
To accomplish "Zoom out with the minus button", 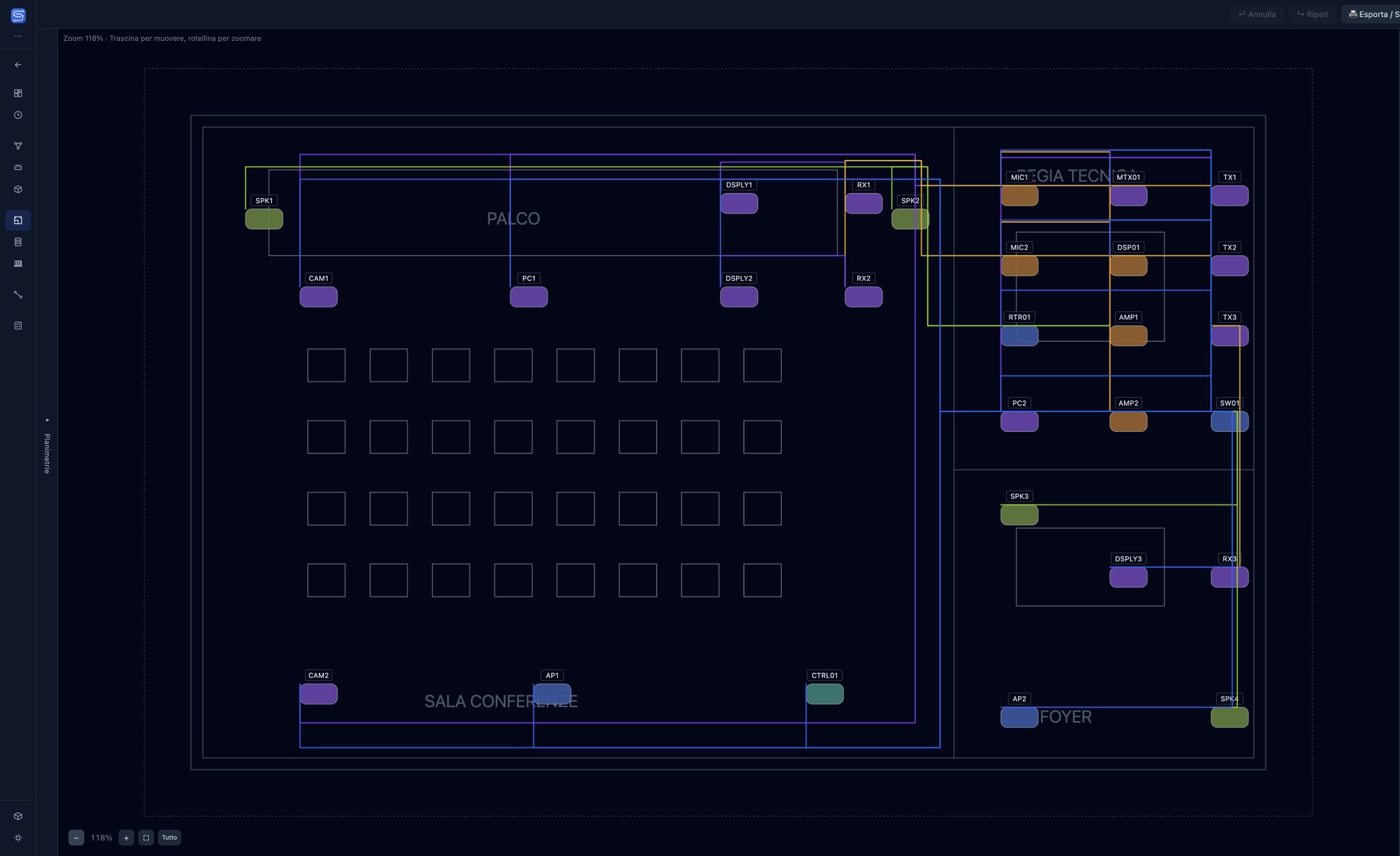I will click(x=76, y=838).
